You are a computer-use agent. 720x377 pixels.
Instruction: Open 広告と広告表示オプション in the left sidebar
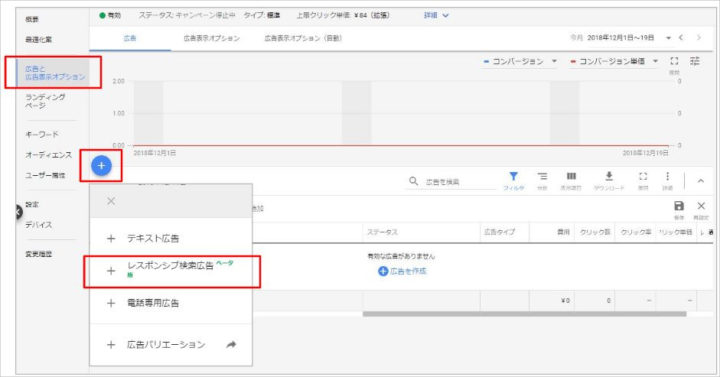coord(55,73)
